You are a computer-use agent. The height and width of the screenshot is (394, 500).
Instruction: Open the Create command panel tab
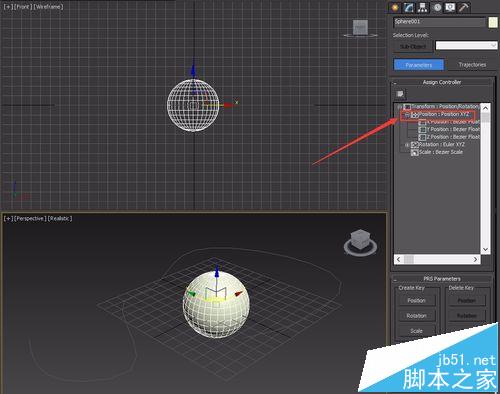(395, 7)
